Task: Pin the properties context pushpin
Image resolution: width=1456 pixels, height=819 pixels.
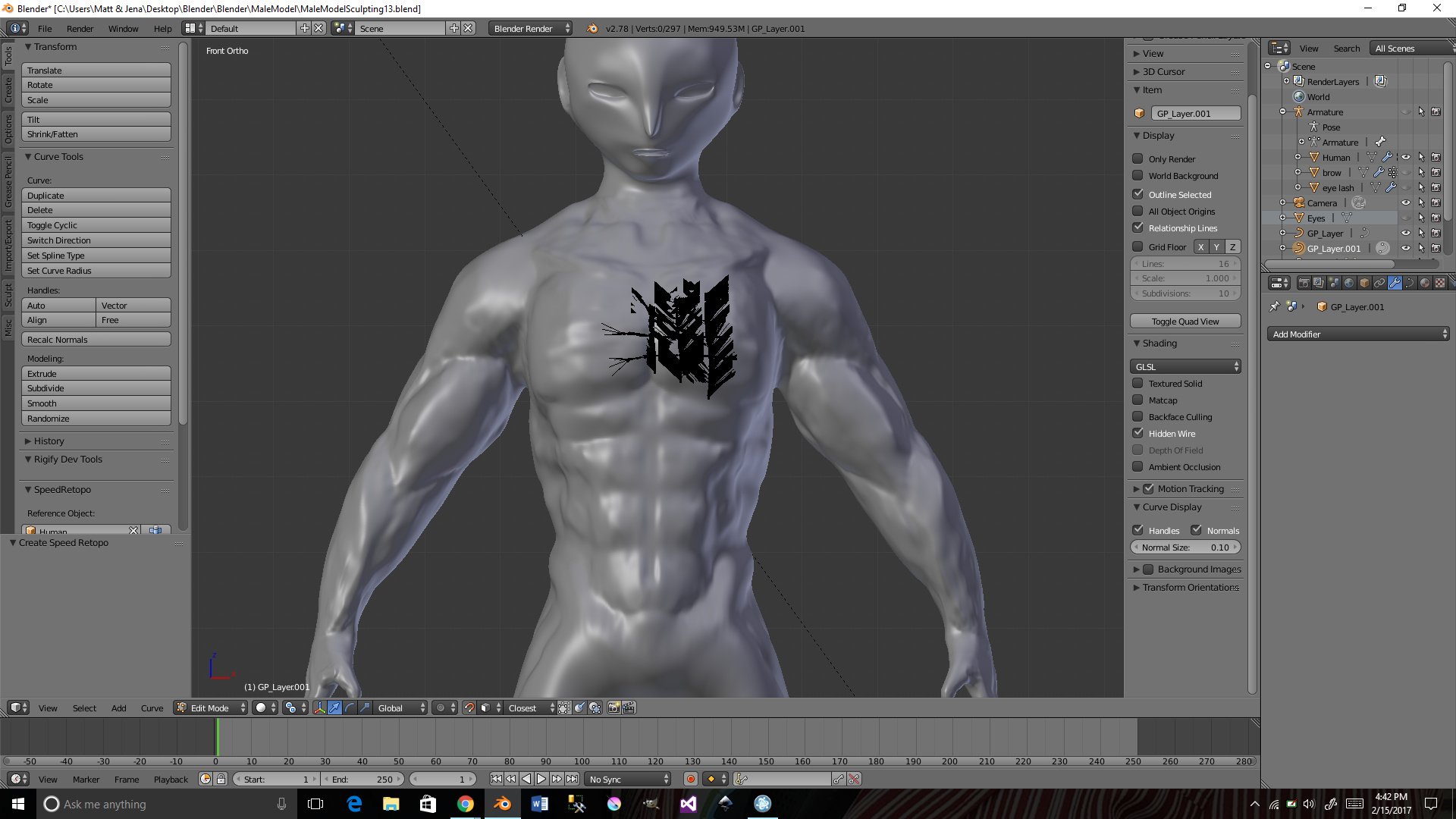Action: 1275,306
